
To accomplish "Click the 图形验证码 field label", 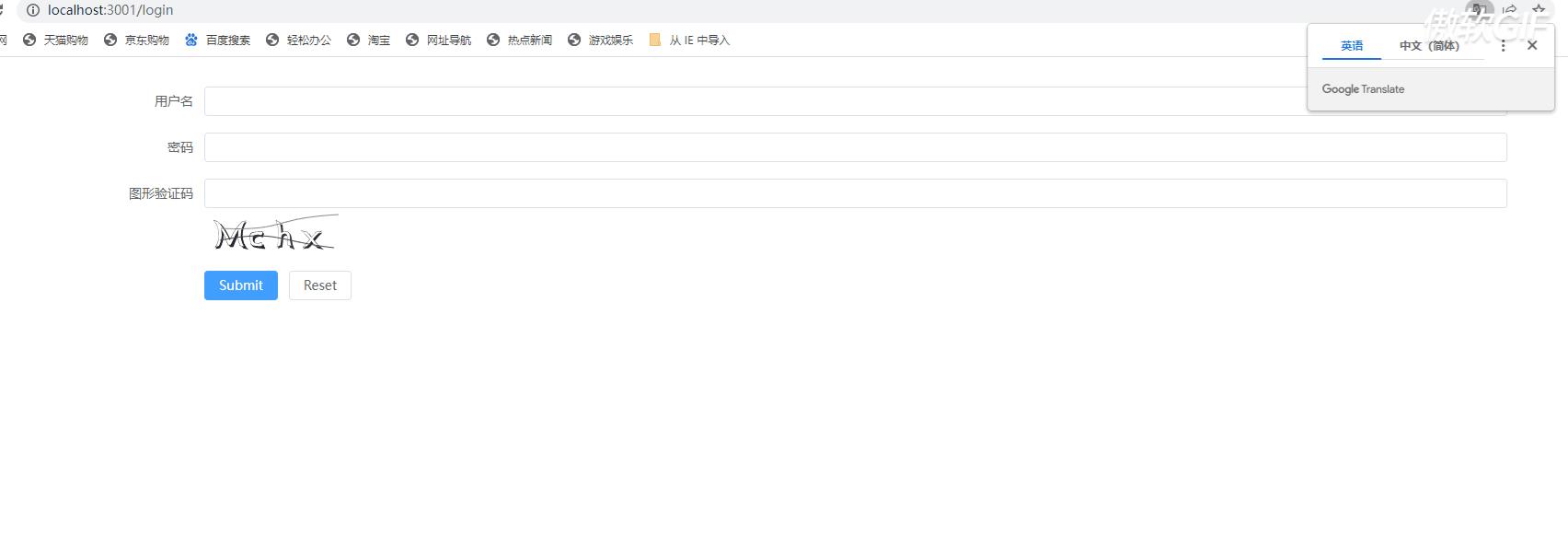I will (x=161, y=193).
